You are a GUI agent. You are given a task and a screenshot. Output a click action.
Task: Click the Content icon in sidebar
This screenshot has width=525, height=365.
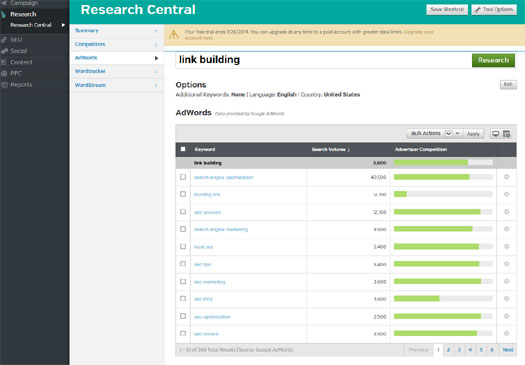click(x=4, y=62)
